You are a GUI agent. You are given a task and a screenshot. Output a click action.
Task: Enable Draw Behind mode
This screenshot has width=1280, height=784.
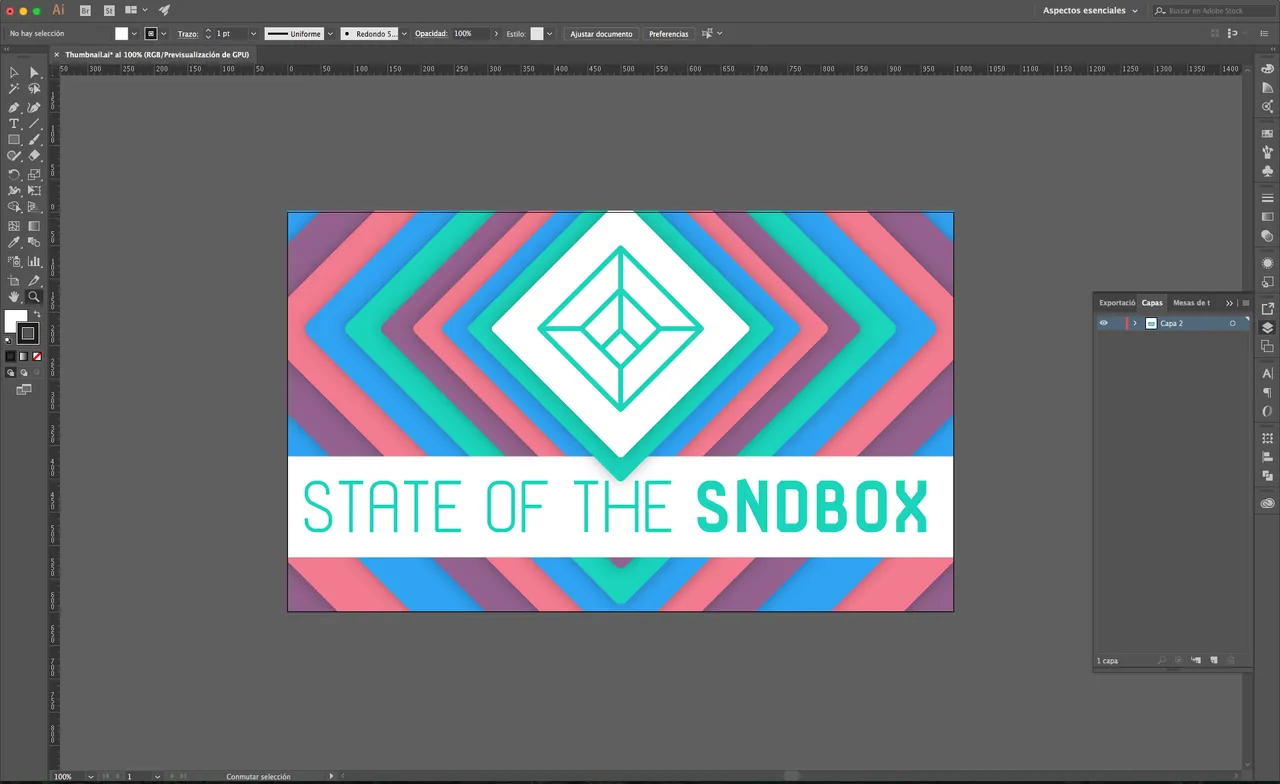(x=24, y=373)
